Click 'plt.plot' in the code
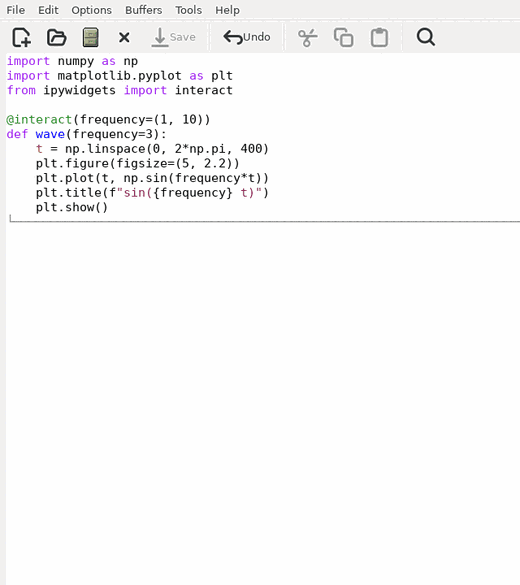Screen dimensions: 520x585 (65, 178)
